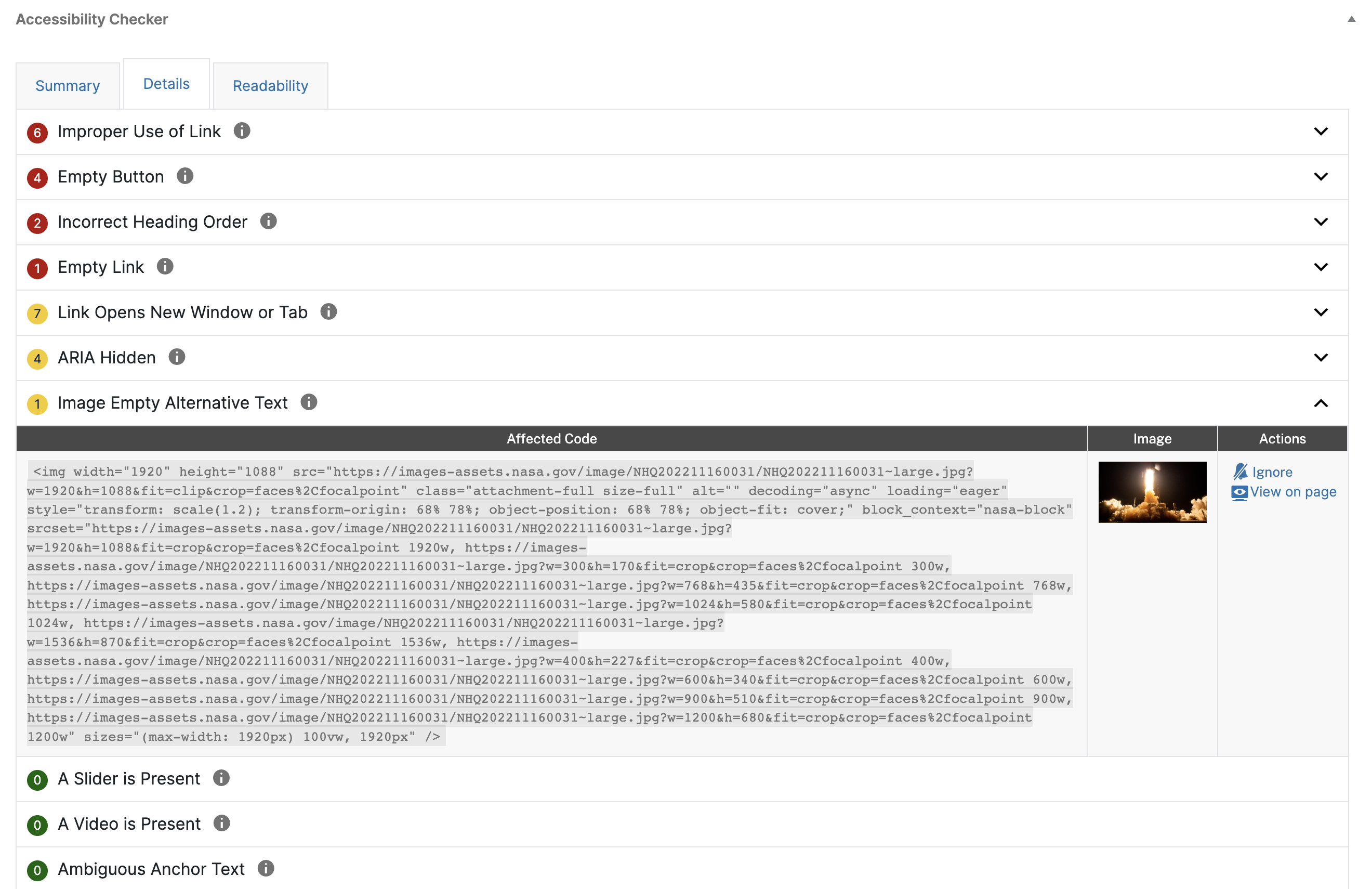Click info icon next to Empty Button

click(185, 176)
